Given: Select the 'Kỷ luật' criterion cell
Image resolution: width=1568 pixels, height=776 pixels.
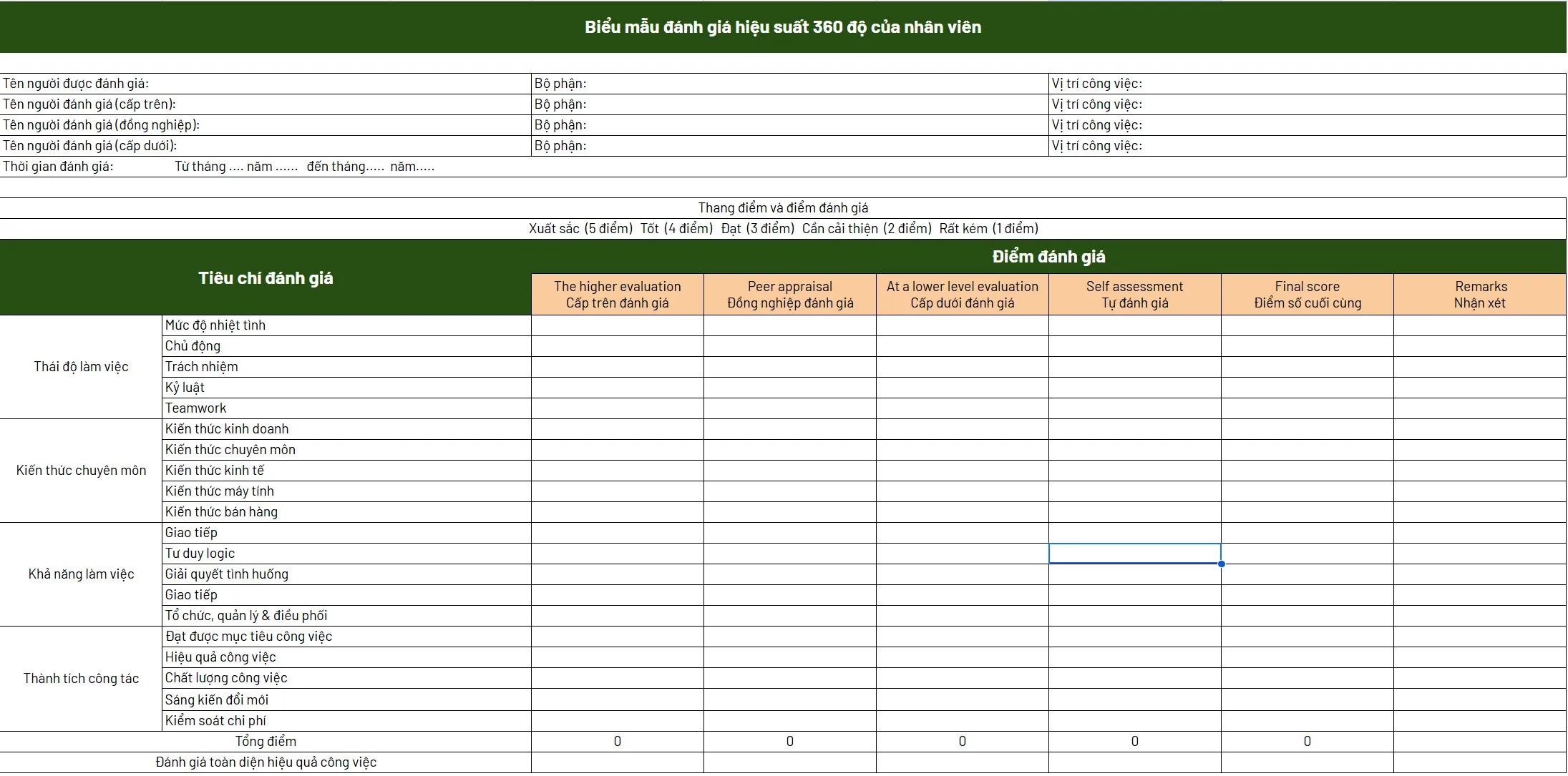Looking at the screenshot, I should (x=347, y=388).
